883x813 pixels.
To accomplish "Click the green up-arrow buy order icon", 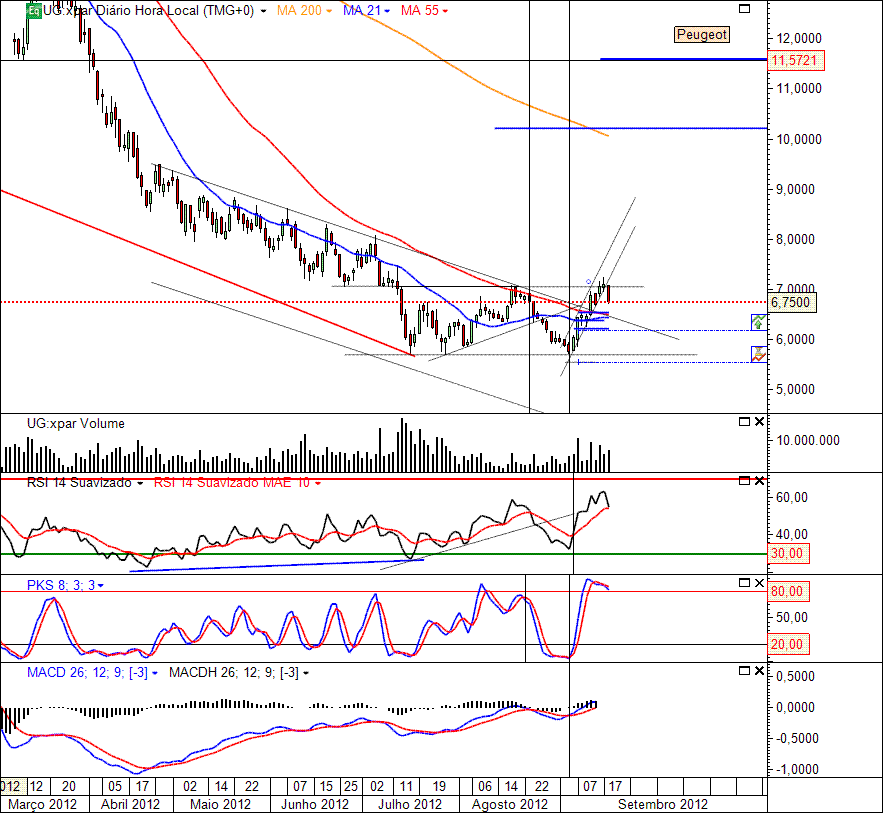I will [x=759, y=322].
